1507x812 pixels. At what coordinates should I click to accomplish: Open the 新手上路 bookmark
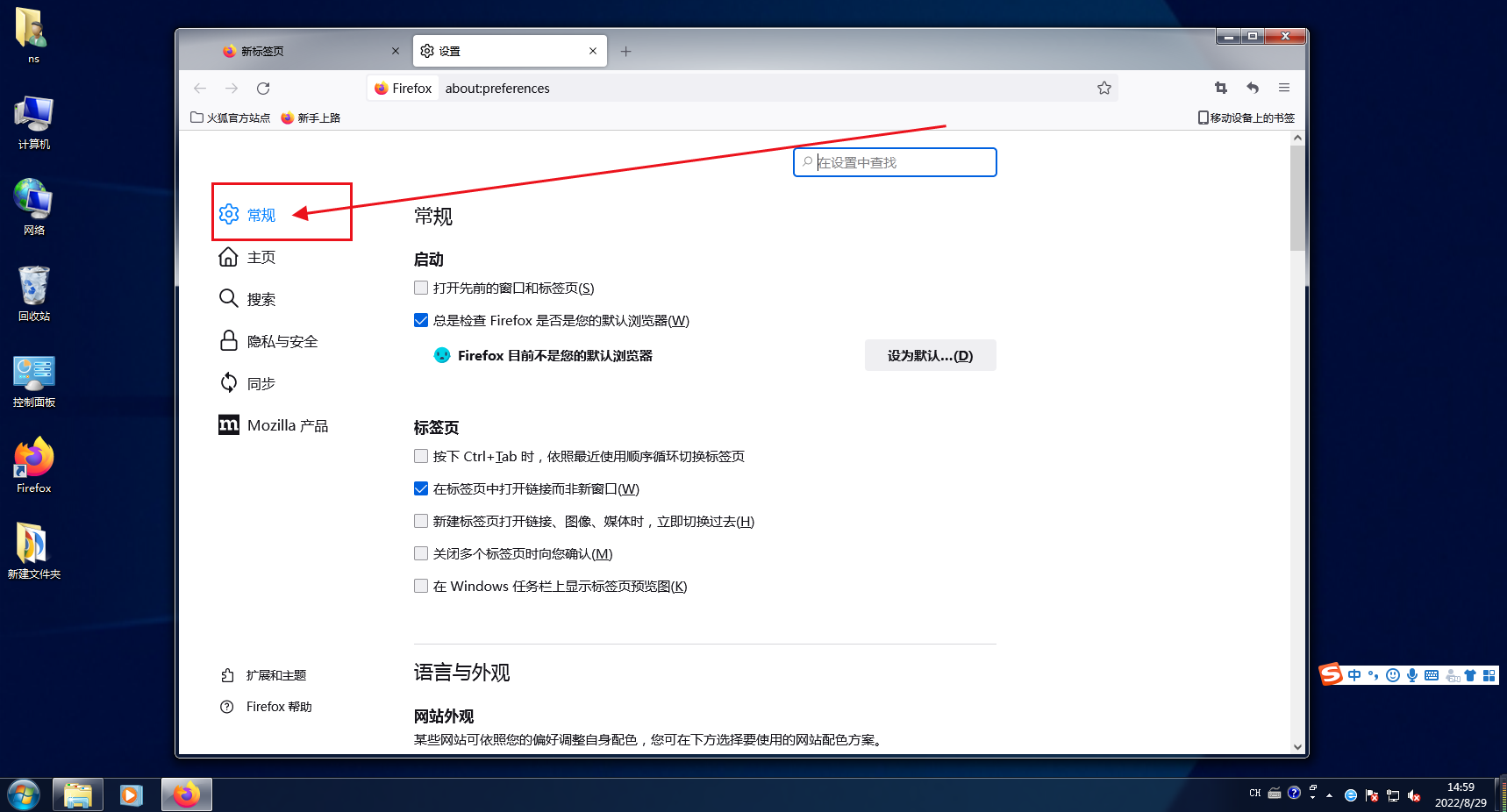(x=311, y=118)
